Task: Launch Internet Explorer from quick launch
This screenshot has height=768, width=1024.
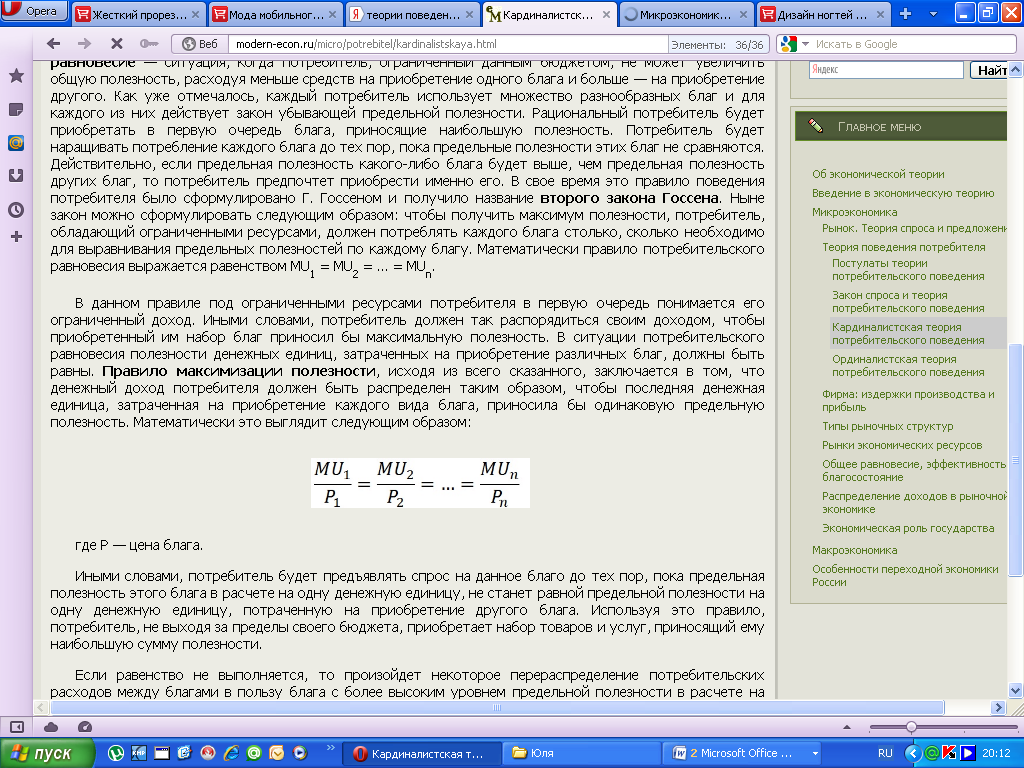Action: coord(231,753)
